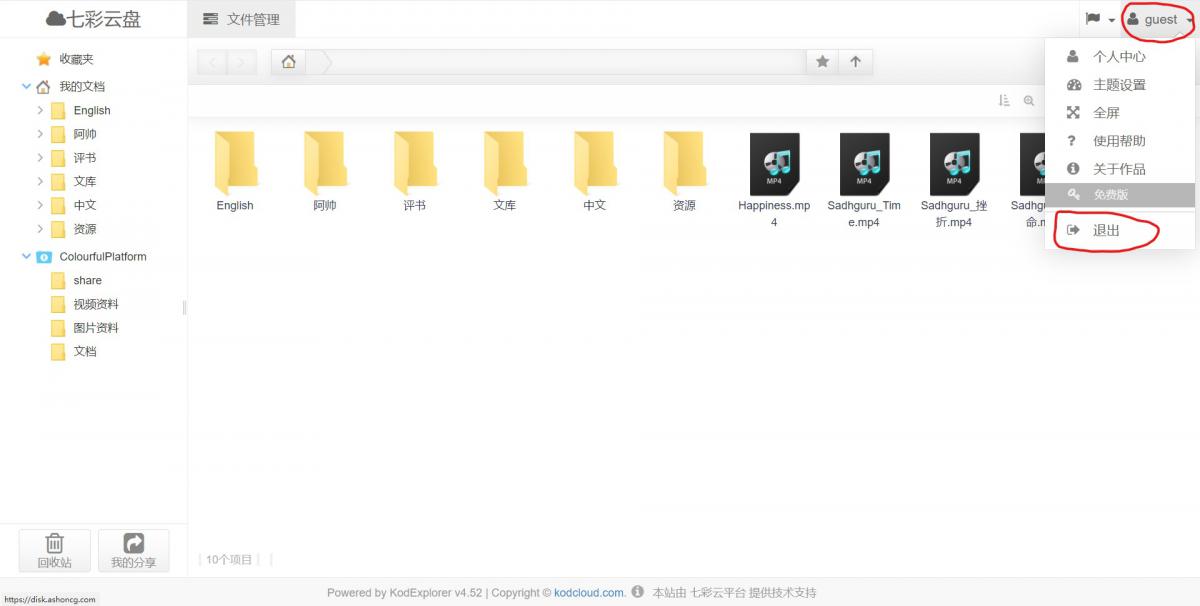
Task: Open the Recycle Bin (回收站)
Action: 54,550
